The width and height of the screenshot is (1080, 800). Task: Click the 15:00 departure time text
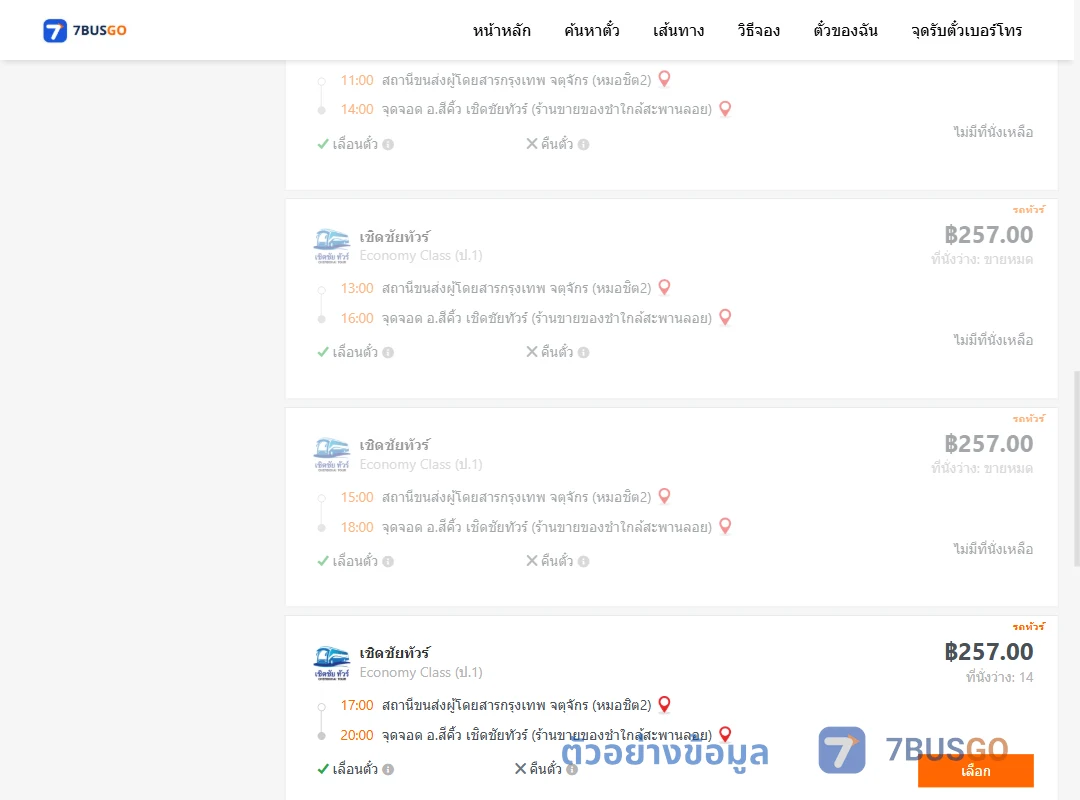[357, 497]
